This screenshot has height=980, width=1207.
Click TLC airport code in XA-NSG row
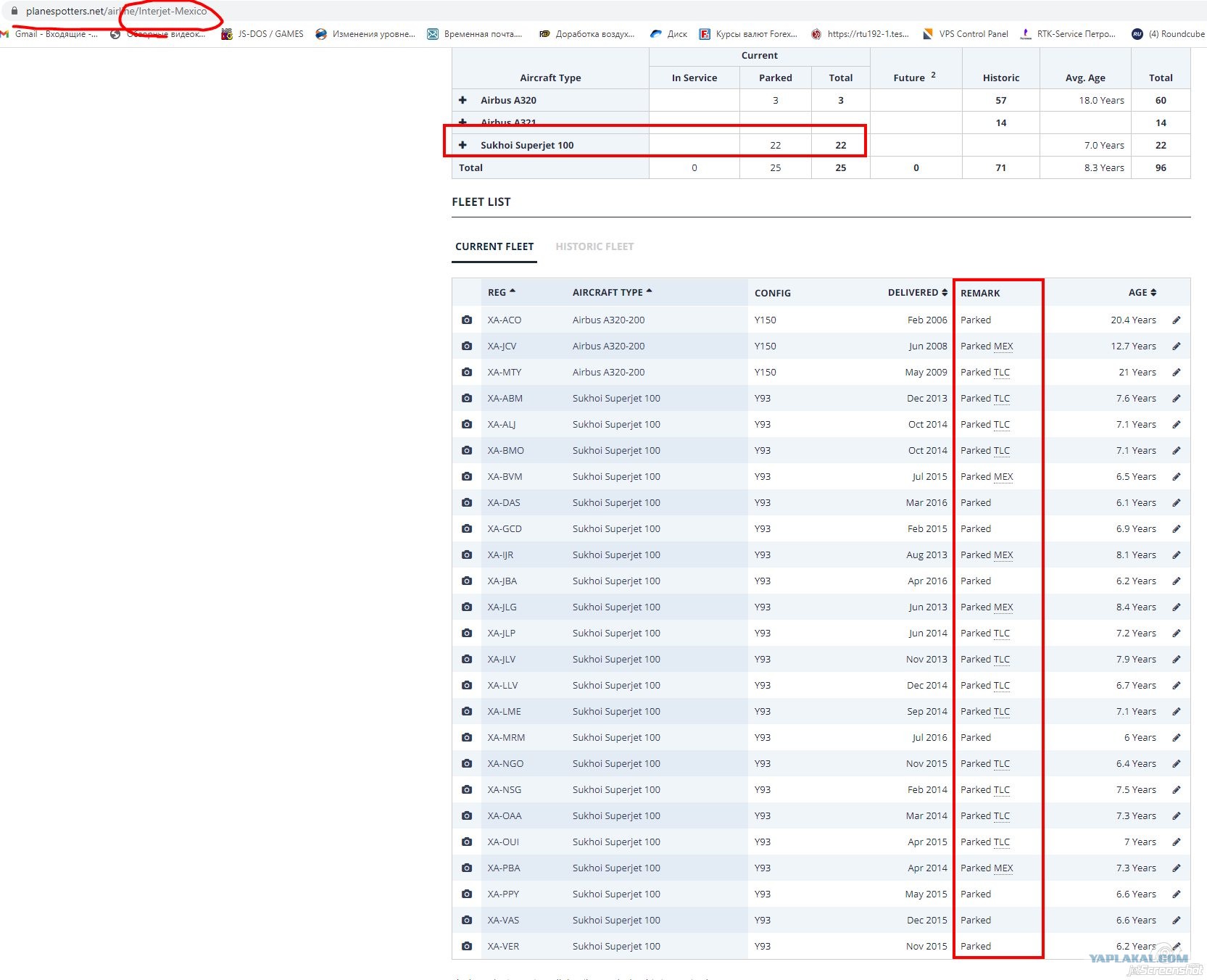point(1002,789)
